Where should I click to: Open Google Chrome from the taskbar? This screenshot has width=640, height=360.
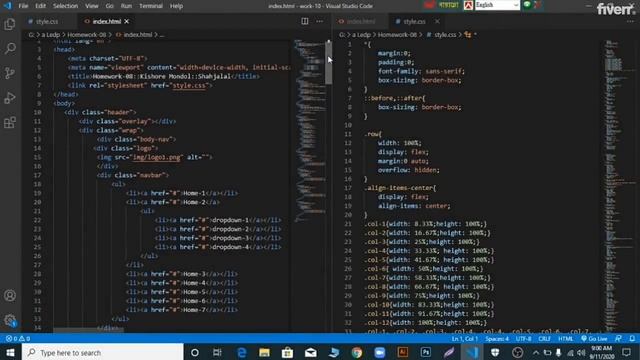coord(357,352)
